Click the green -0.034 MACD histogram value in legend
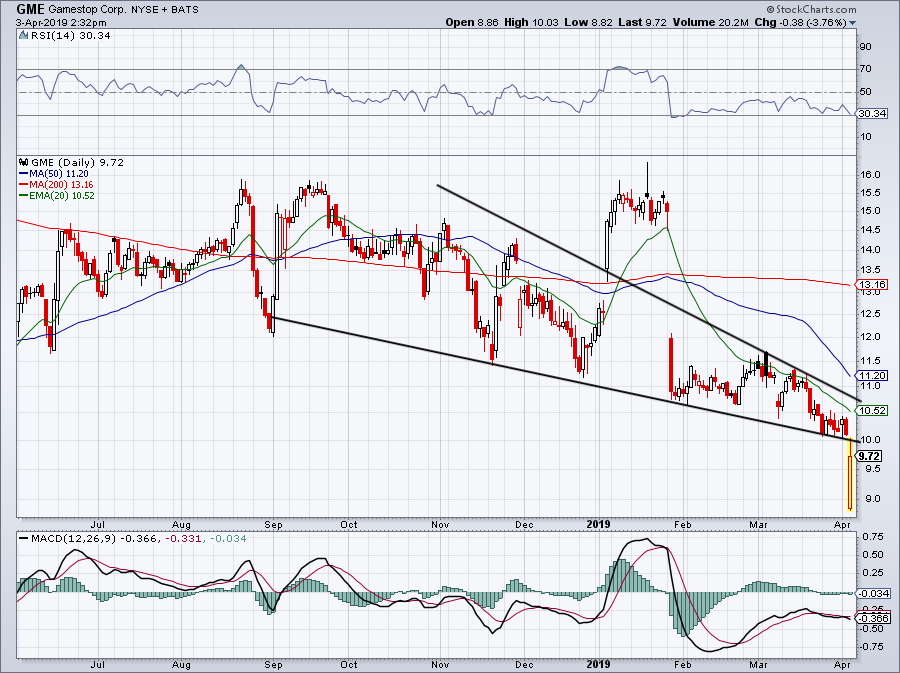This screenshot has width=900, height=673. click(228, 539)
